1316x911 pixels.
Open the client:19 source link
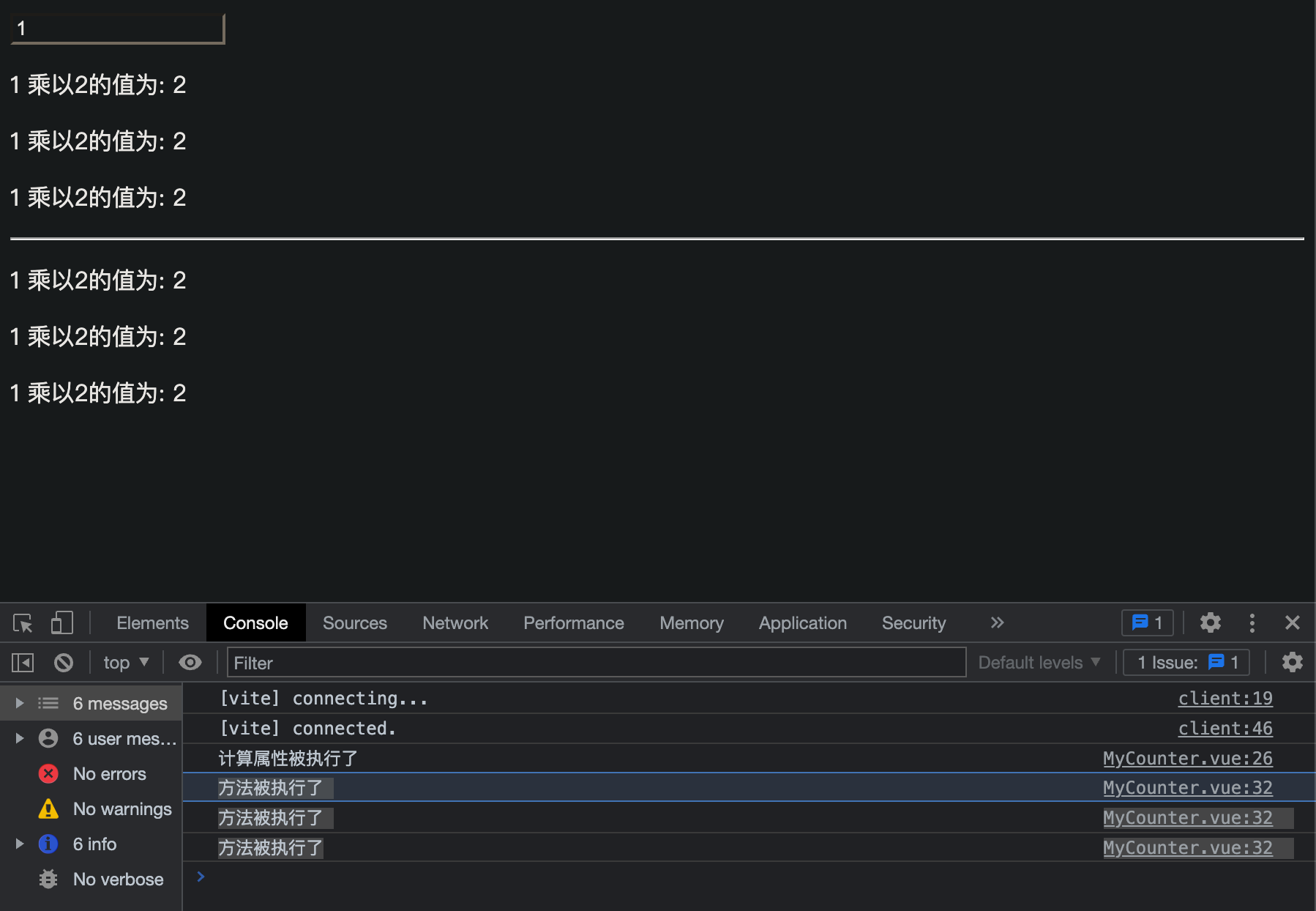click(x=1225, y=699)
